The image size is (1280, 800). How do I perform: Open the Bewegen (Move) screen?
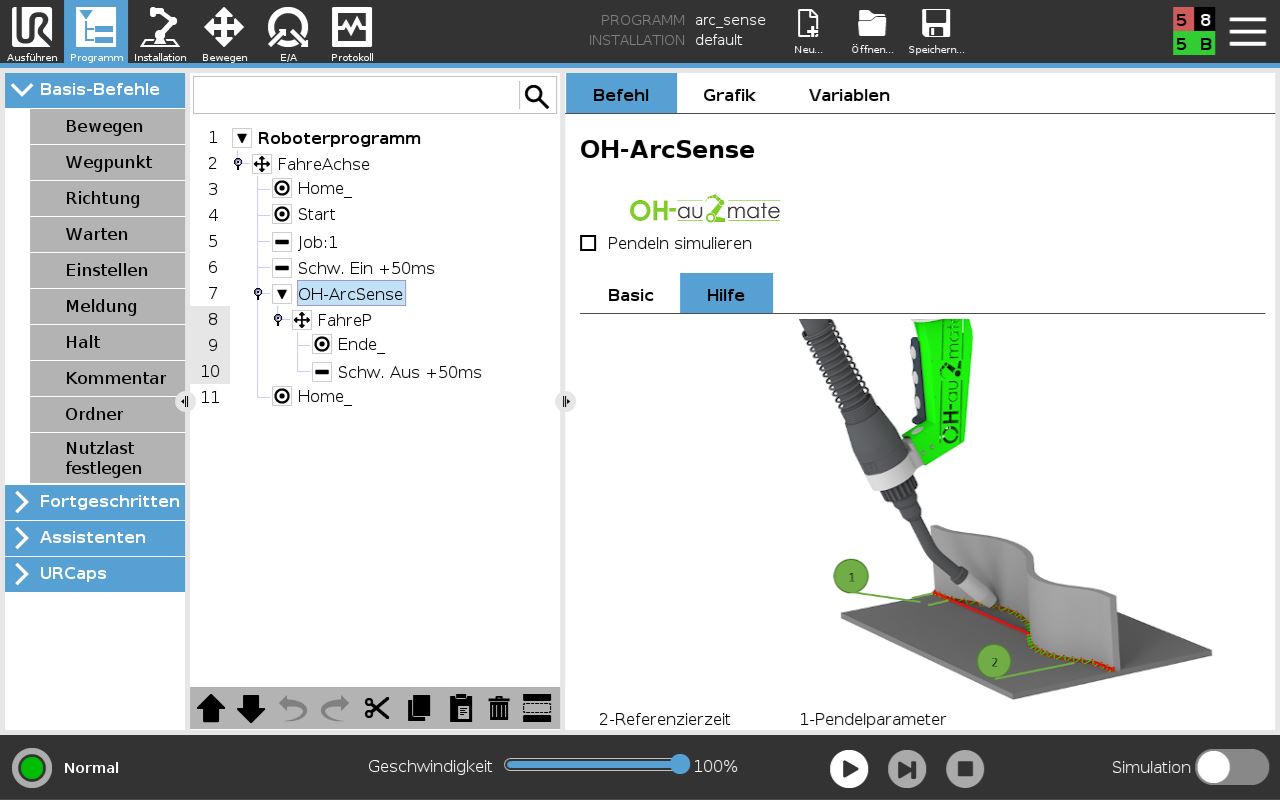point(224,32)
